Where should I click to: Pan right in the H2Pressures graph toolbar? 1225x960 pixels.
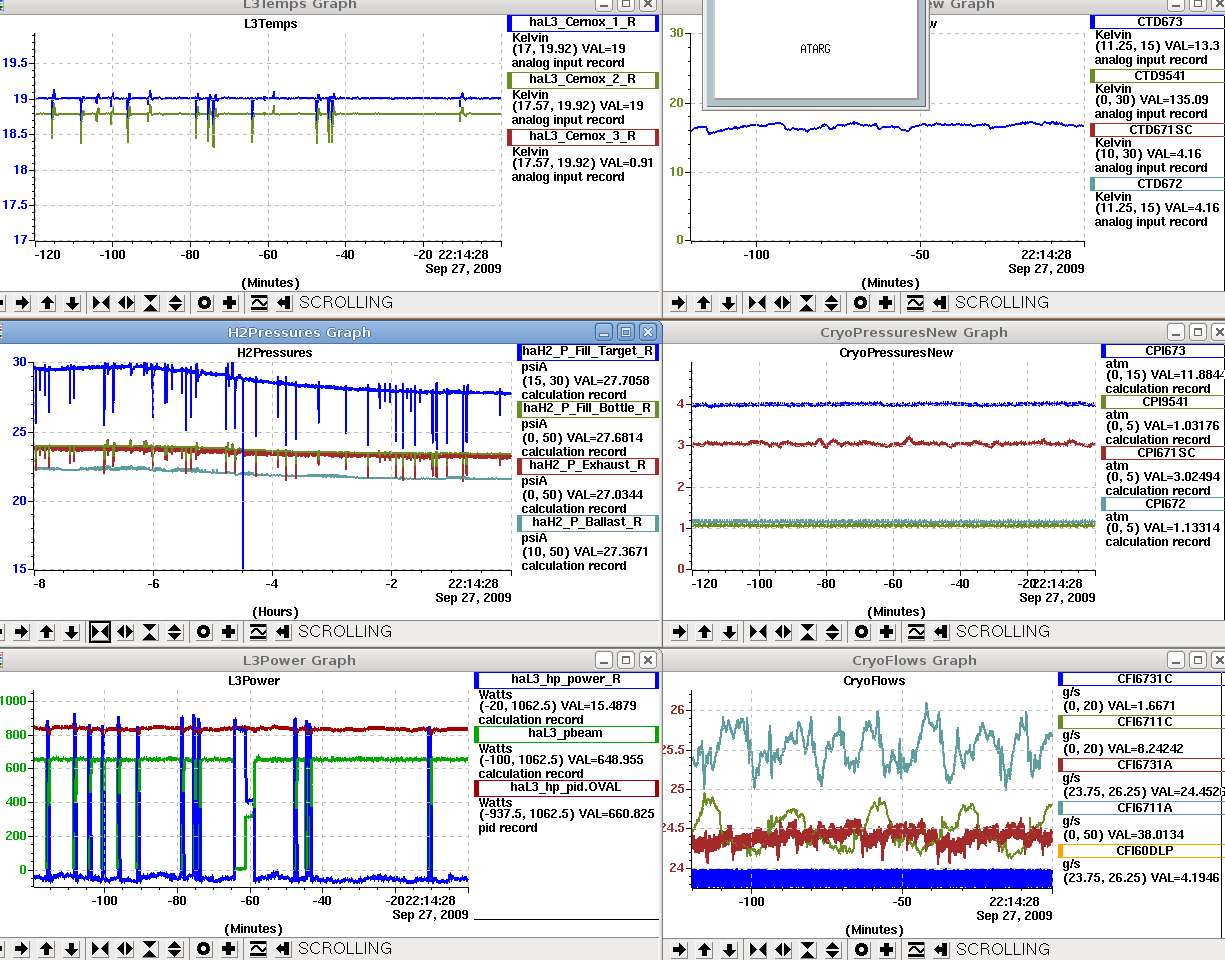pyautogui.click(x=22, y=631)
